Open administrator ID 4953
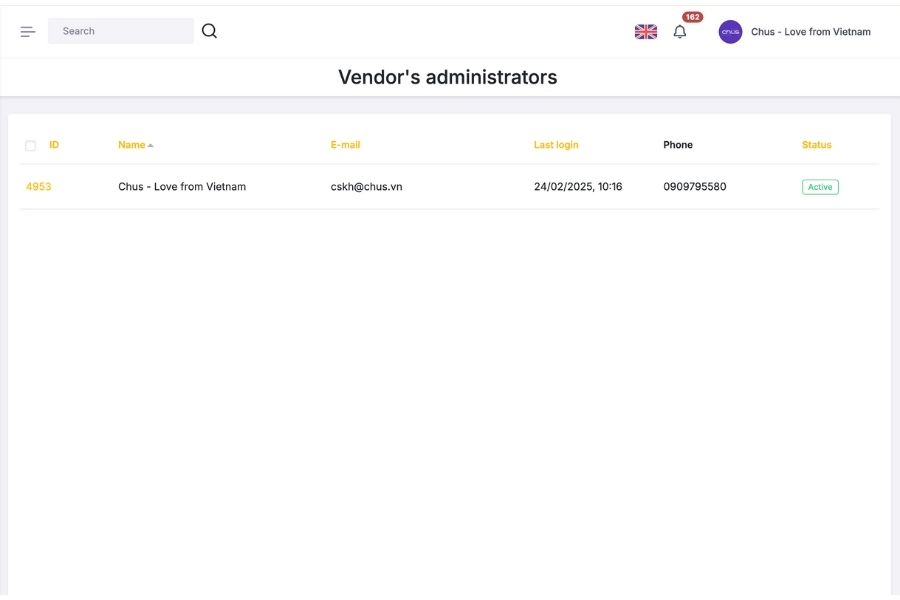 pos(38,187)
